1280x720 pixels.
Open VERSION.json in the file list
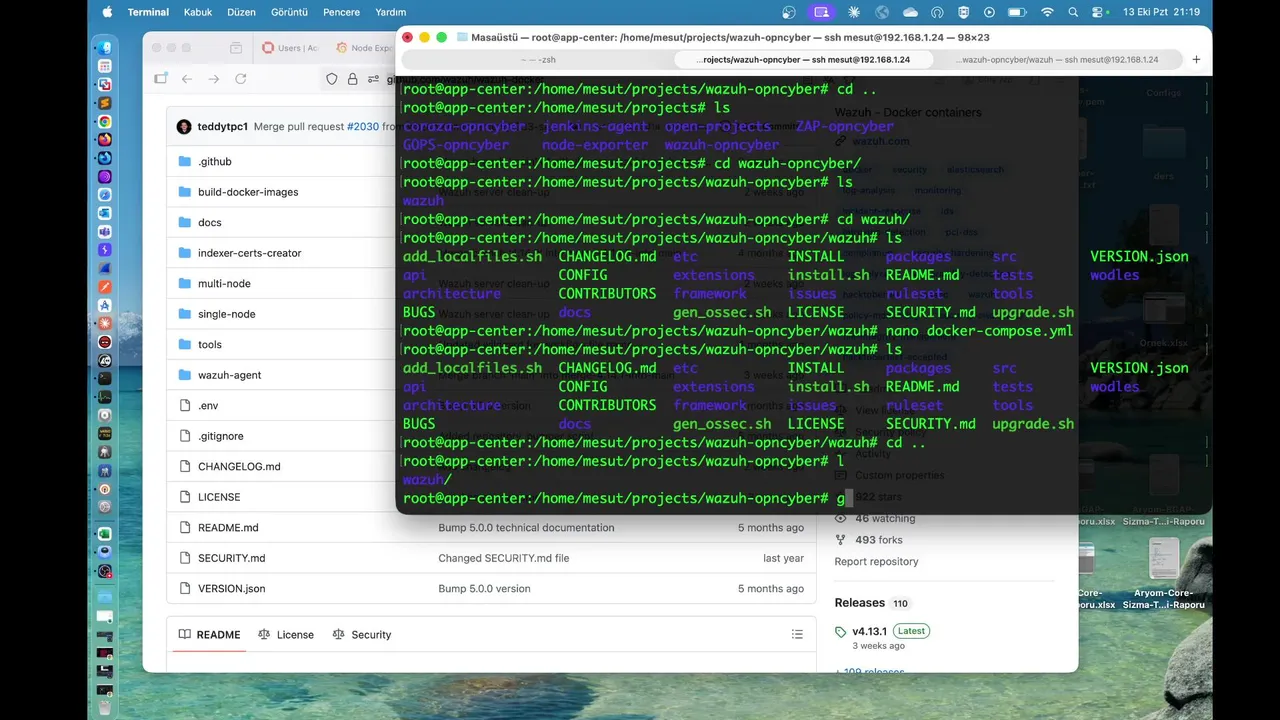[232, 588]
